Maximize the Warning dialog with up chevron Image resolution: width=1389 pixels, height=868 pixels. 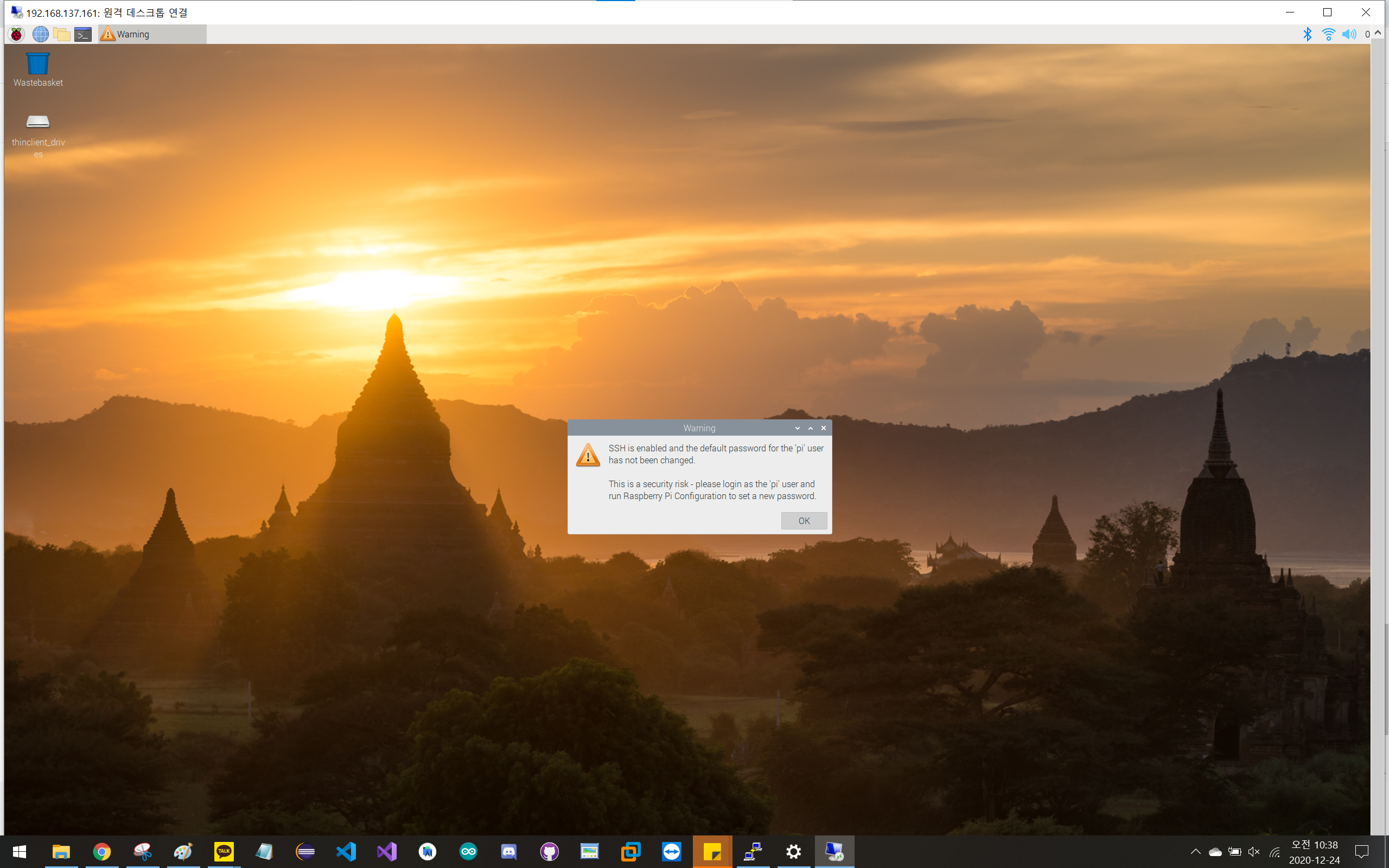811,428
